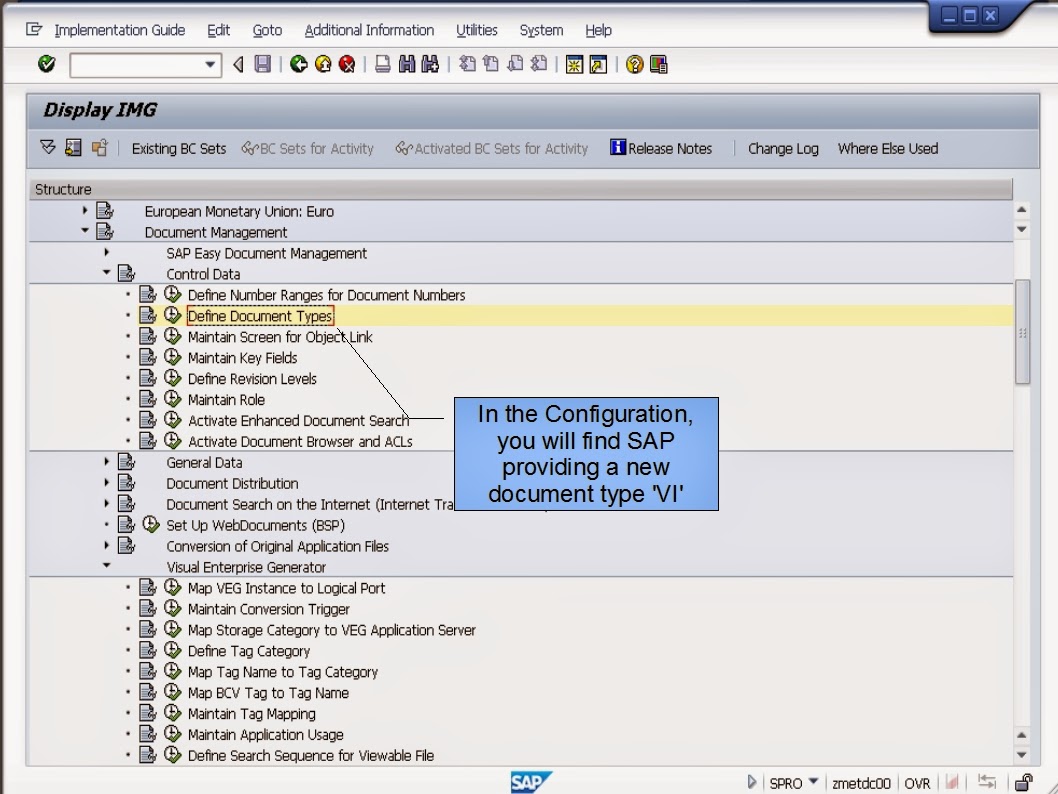
Task: Click the Release Notes info icon
Action: pyautogui.click(x=618, y=148)
